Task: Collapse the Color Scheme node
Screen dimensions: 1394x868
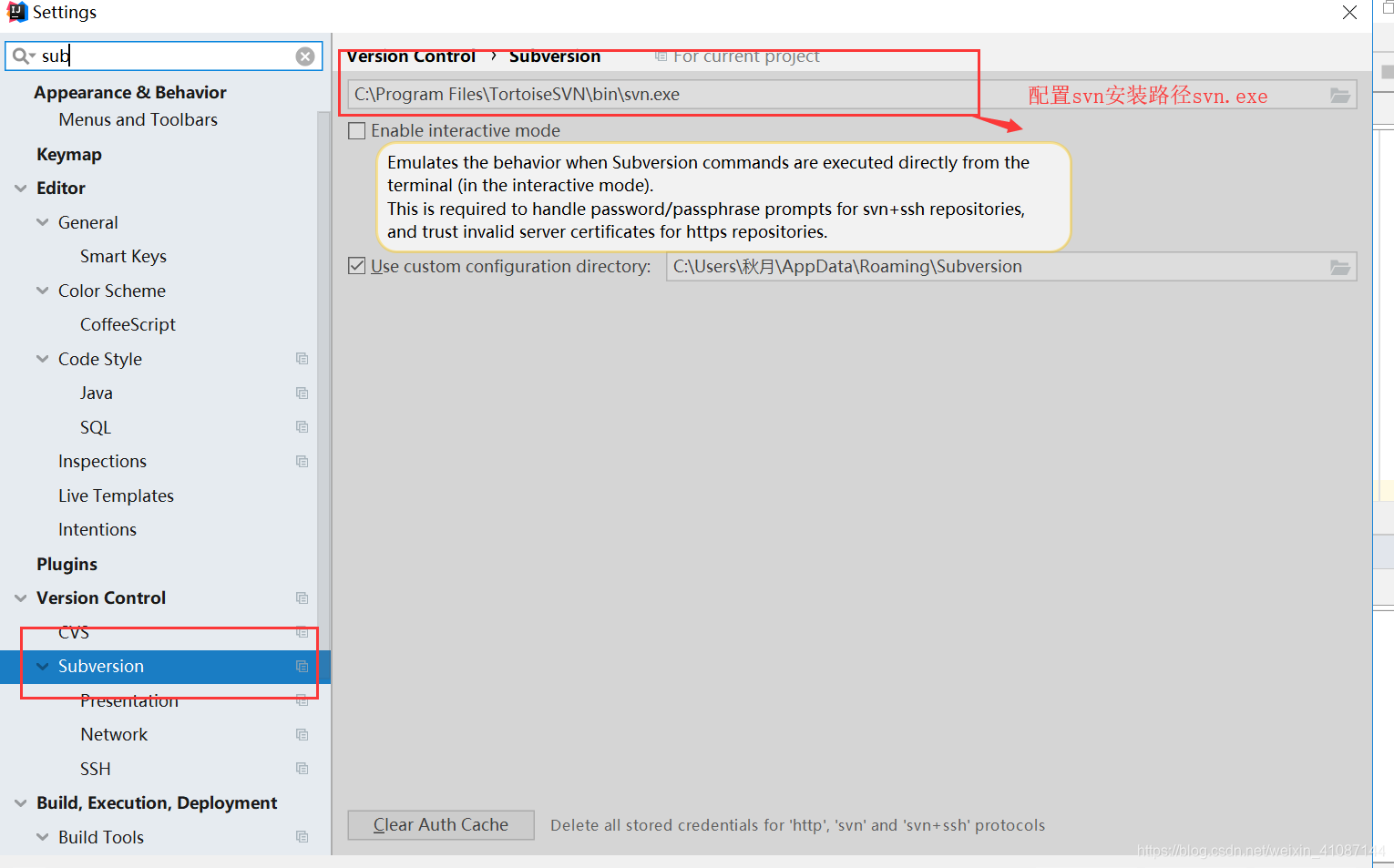Action: (x=43, y=291)
